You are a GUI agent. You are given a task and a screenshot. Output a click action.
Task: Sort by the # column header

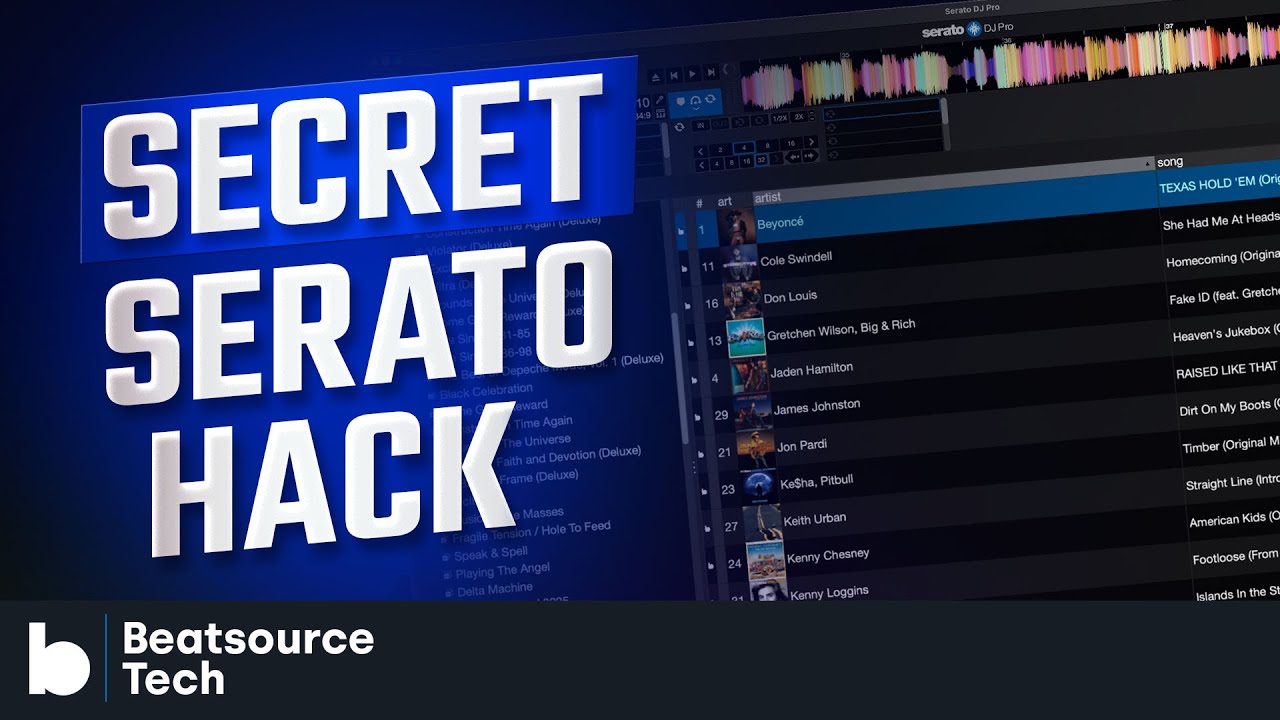pos(699,201)
